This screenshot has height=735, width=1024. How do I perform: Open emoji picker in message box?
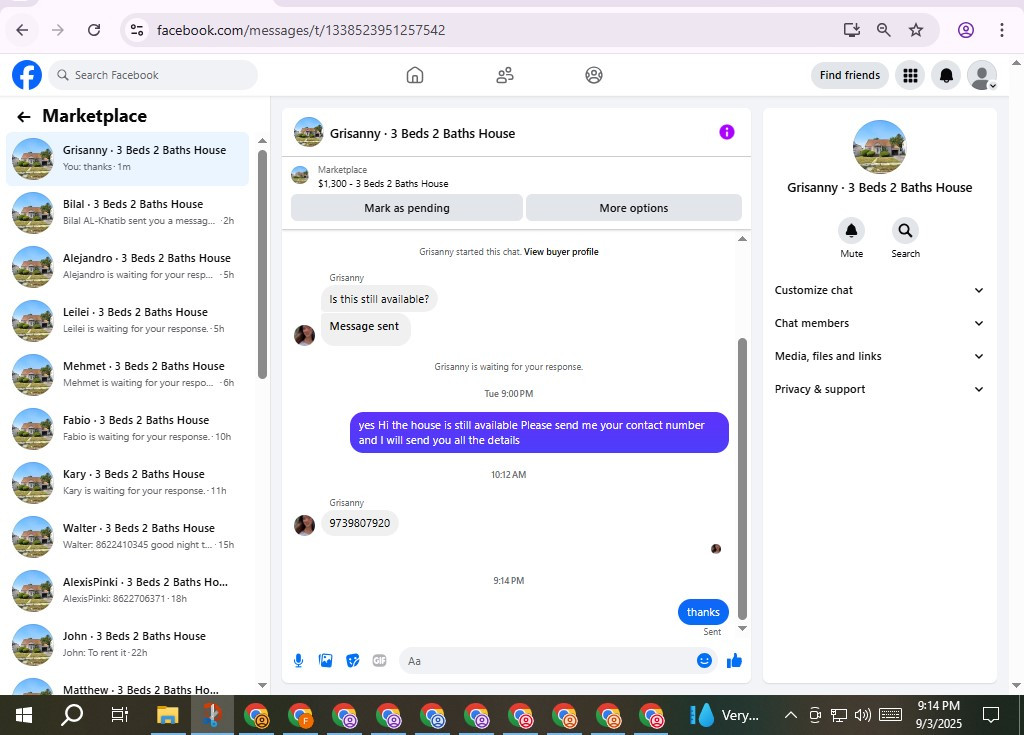[x=704, y=661]
